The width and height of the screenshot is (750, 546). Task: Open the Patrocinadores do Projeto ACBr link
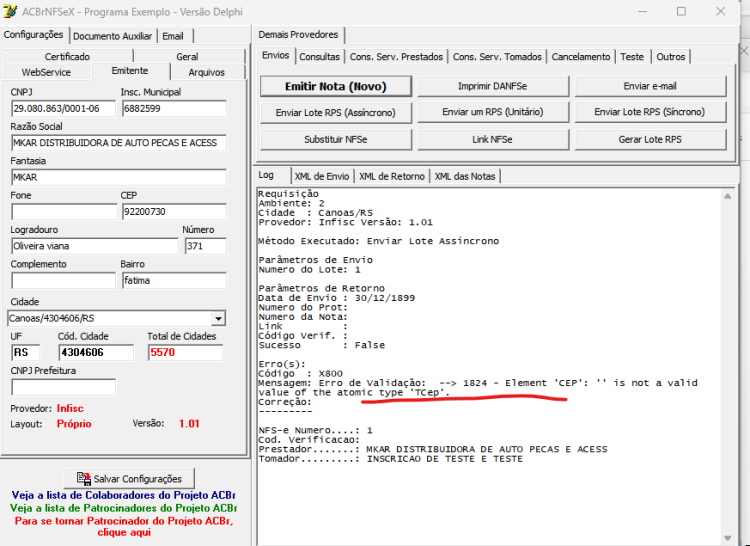(123, 508)
